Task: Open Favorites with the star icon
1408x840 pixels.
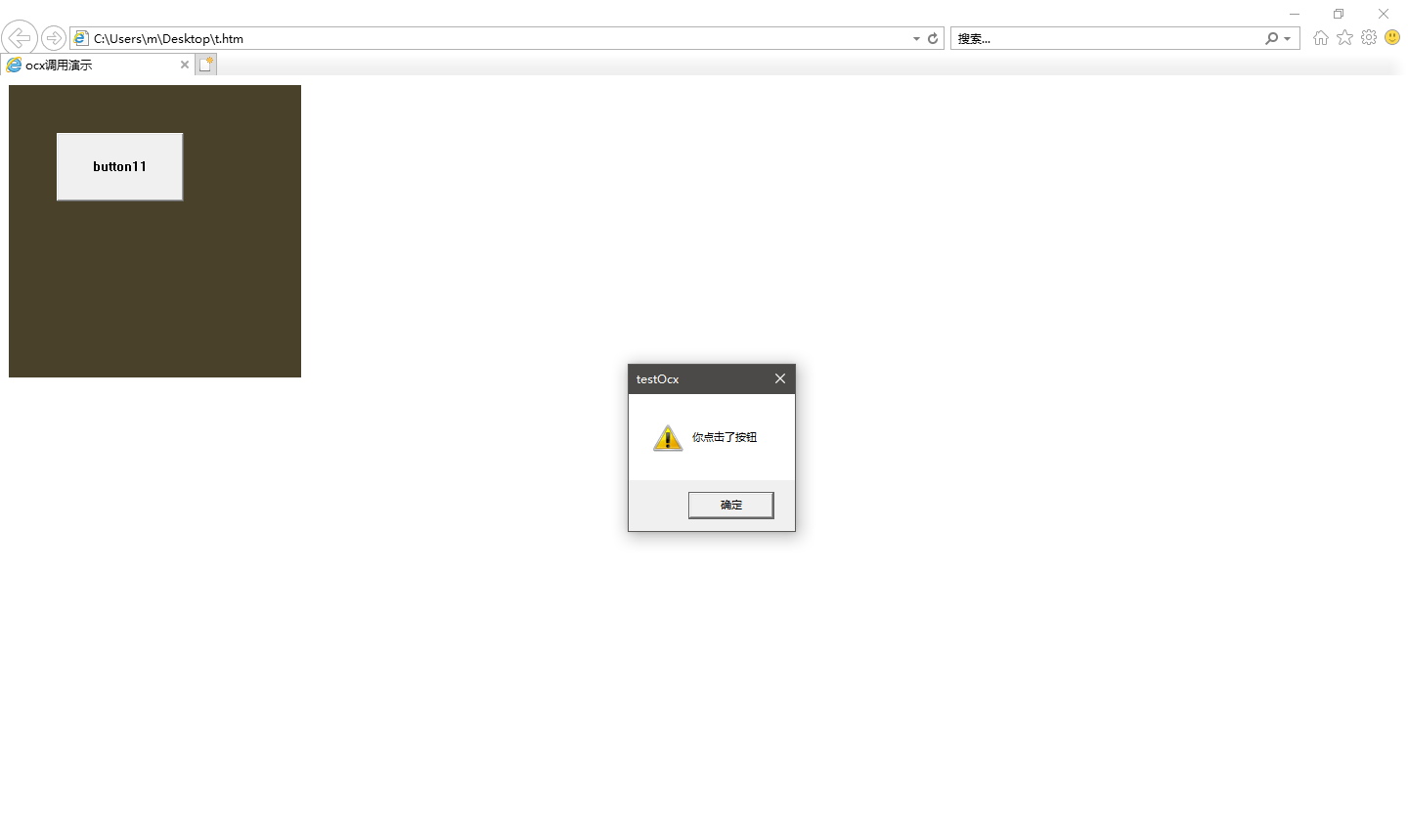Action: click(1345, 38)
